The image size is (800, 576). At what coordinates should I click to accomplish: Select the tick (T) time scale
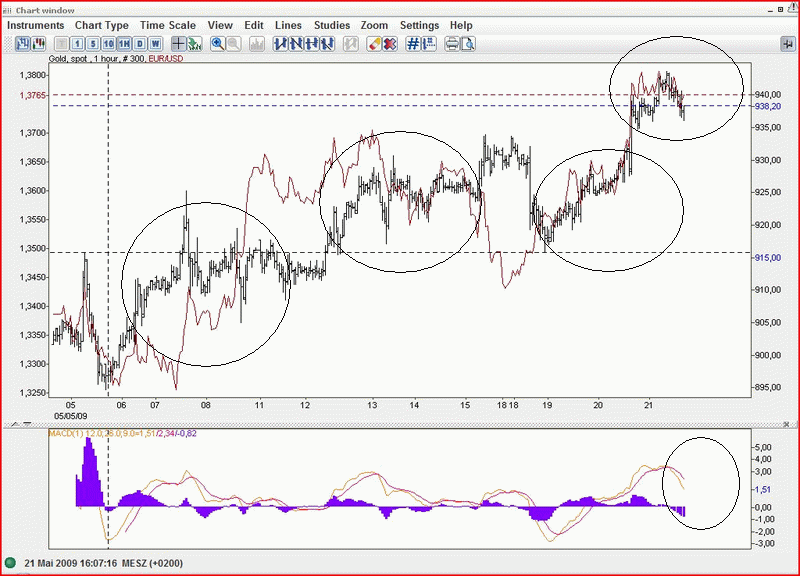(x=62, y=44)
